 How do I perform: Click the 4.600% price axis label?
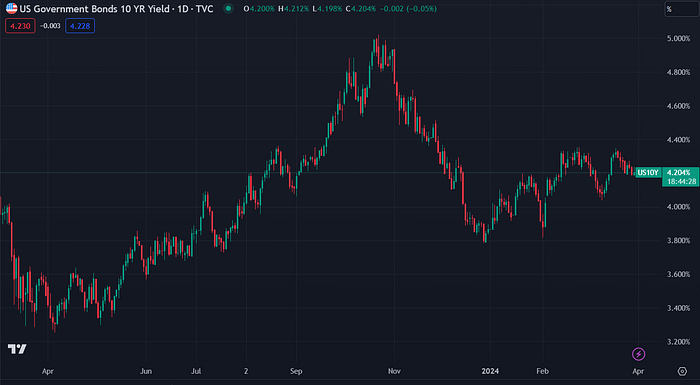click(679, 106)
